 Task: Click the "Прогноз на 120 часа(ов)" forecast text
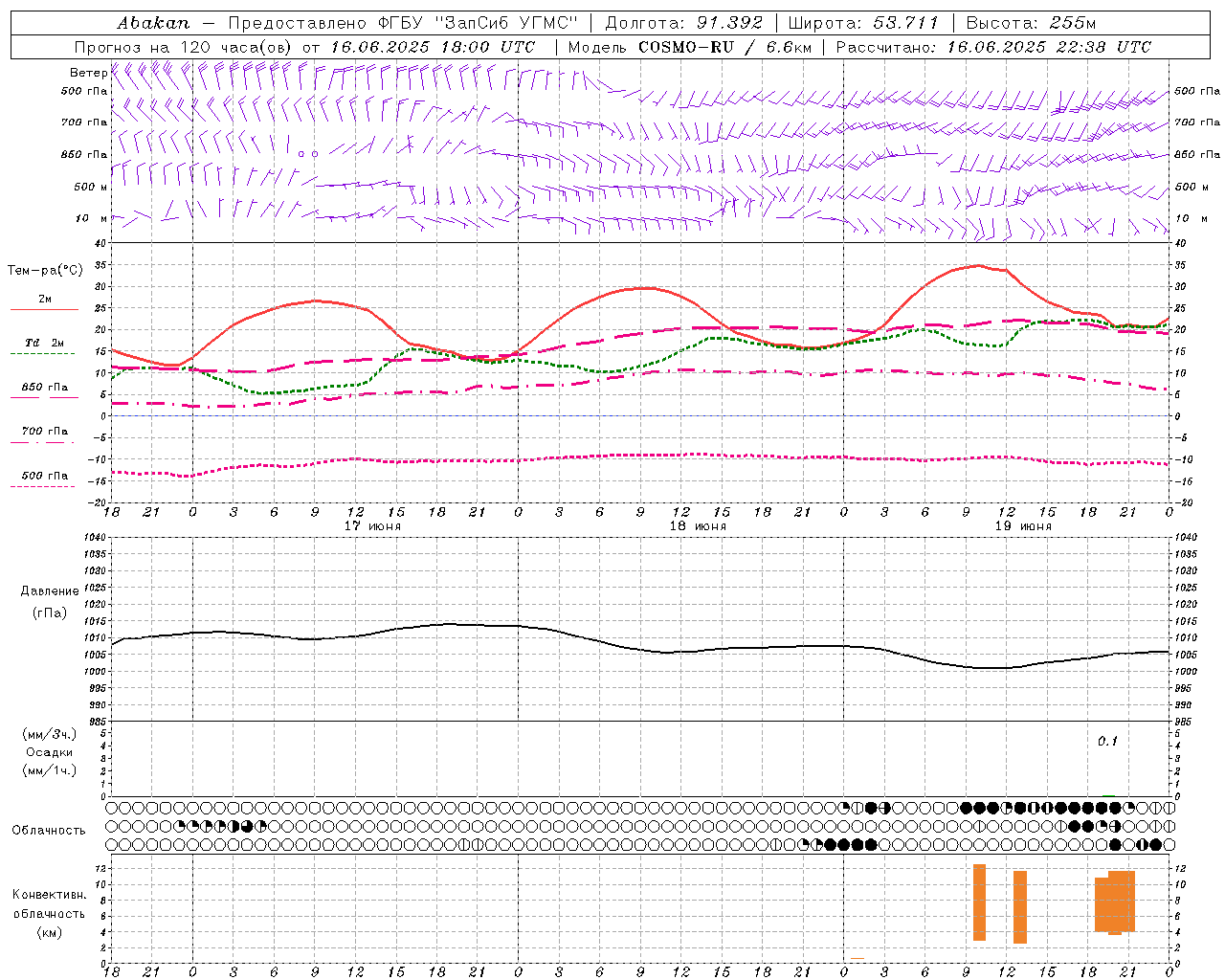[x=185, y=47]
